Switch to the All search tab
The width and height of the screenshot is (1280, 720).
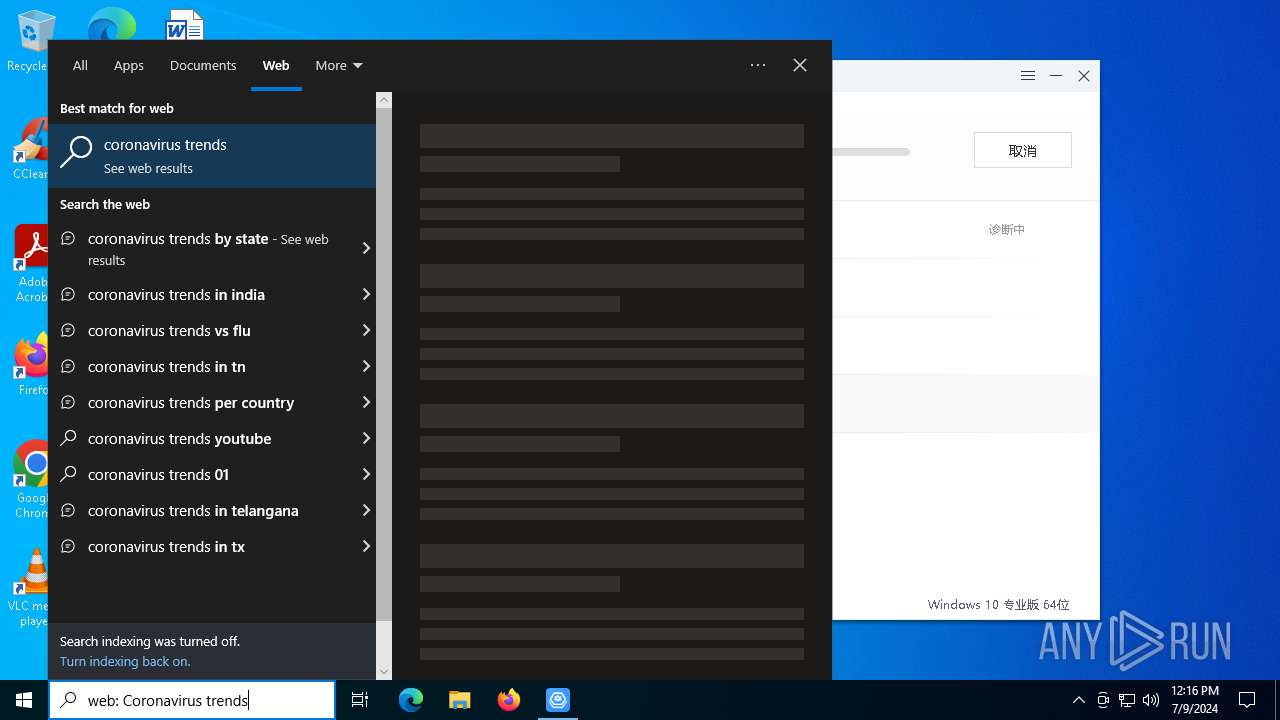coord(80,65)
